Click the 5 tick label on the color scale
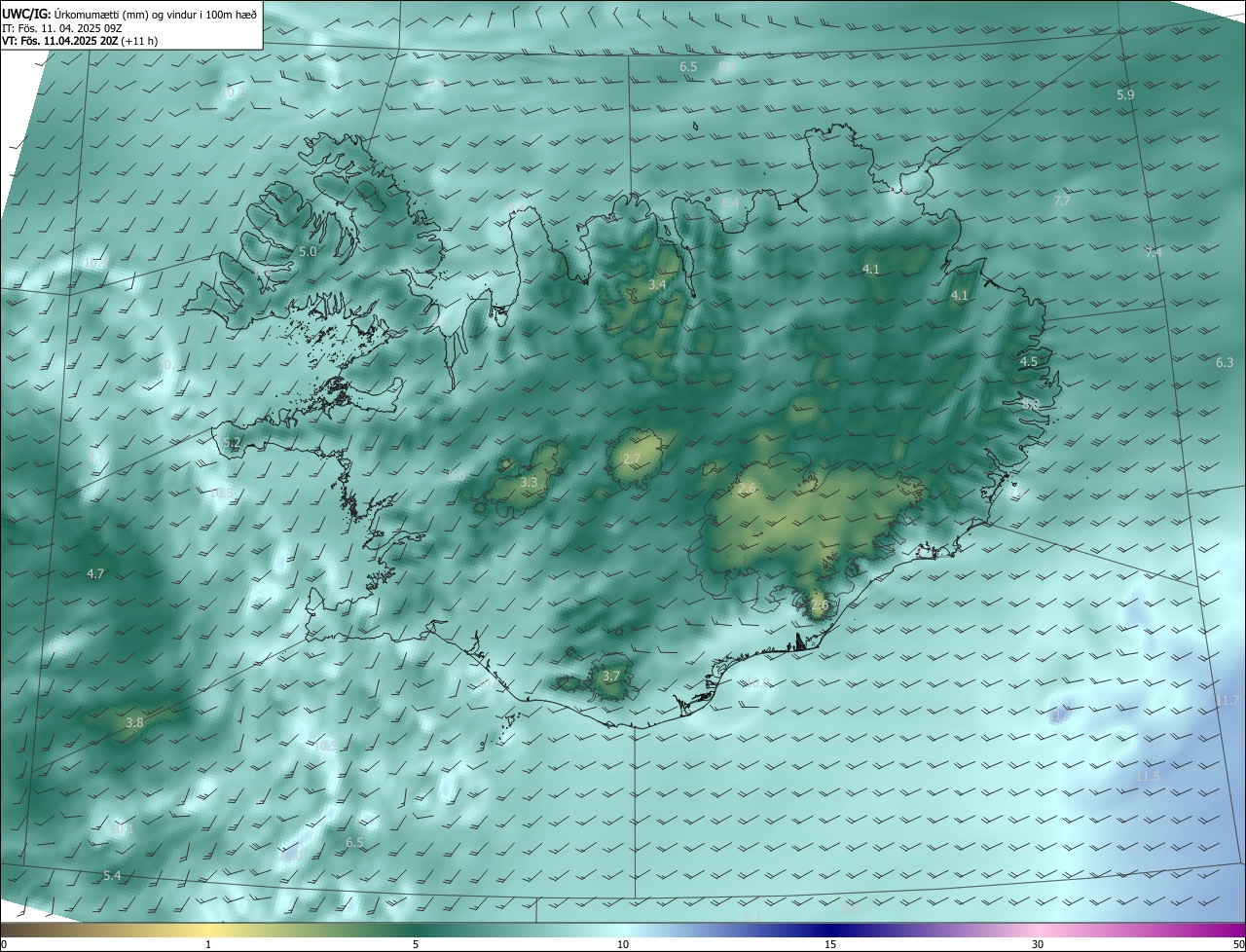This screenshot has width=1246, height=952. click(416, 944)
